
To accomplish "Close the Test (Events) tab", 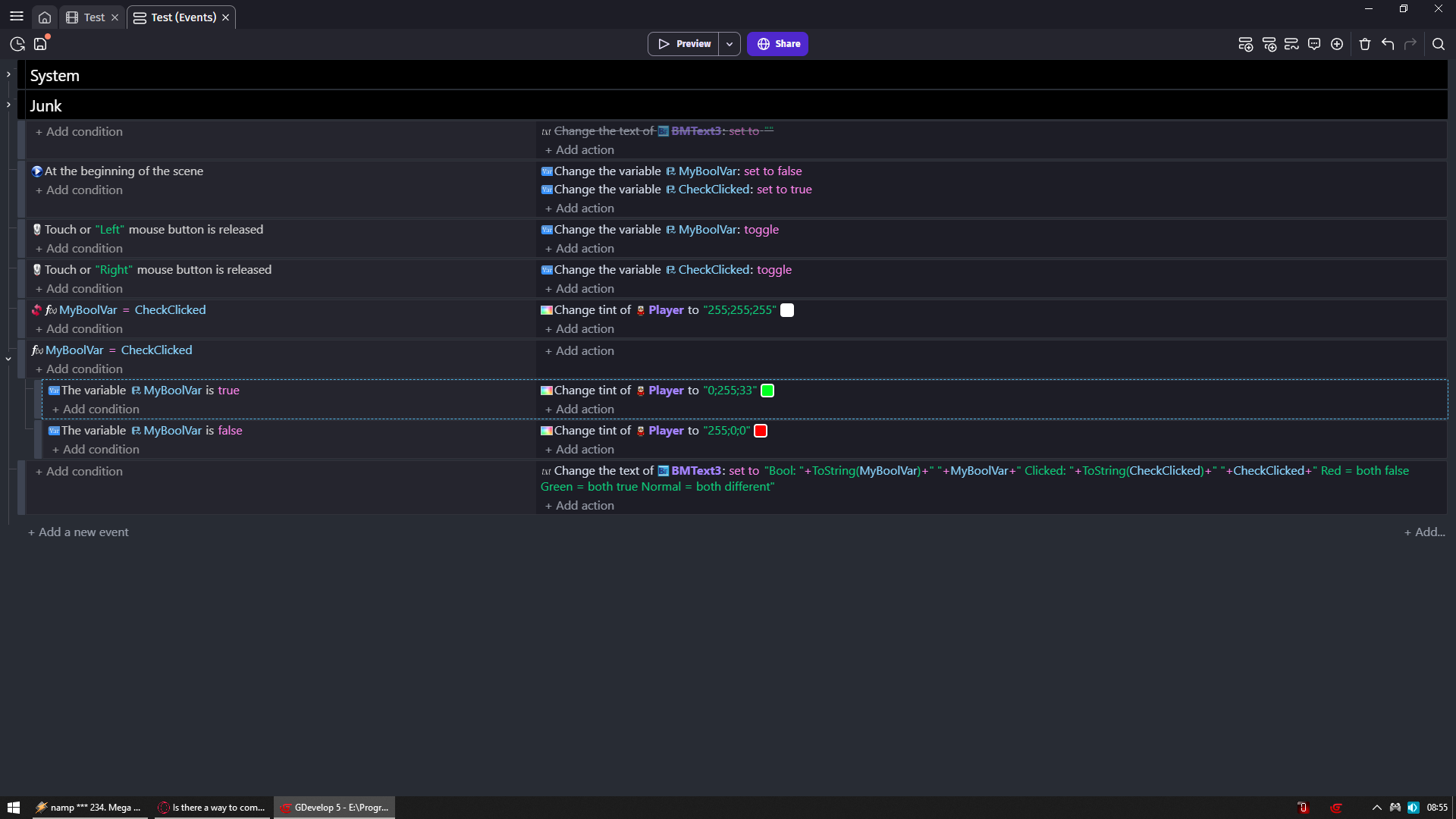I will point(225,17).
